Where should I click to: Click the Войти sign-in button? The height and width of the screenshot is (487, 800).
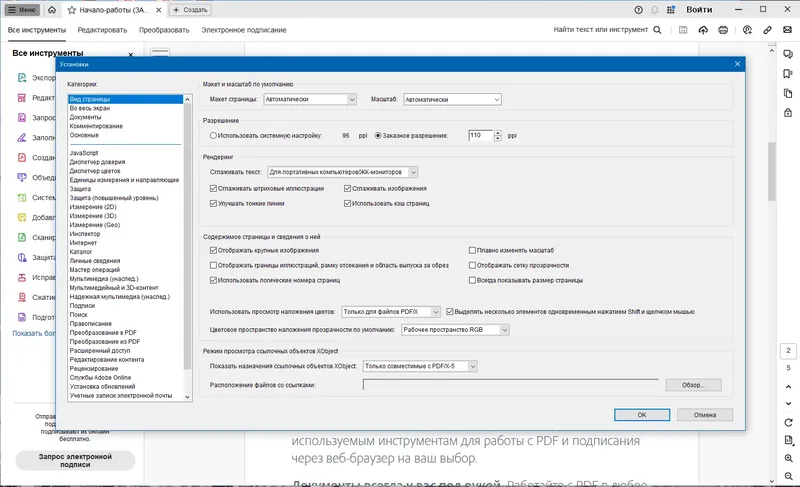point(699,10)
